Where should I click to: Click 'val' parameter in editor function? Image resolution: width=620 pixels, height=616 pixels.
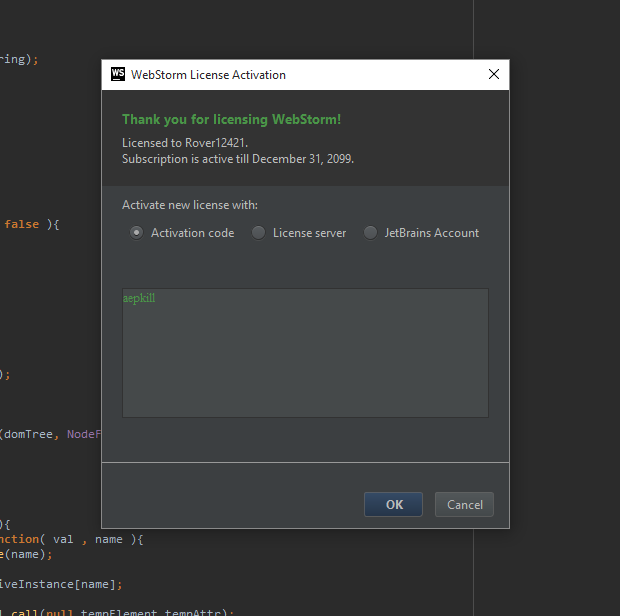[x=63, y=539]
